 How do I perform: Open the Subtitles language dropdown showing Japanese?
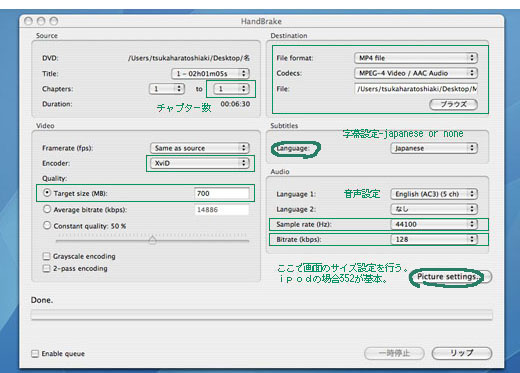click(x=434, y=148)
